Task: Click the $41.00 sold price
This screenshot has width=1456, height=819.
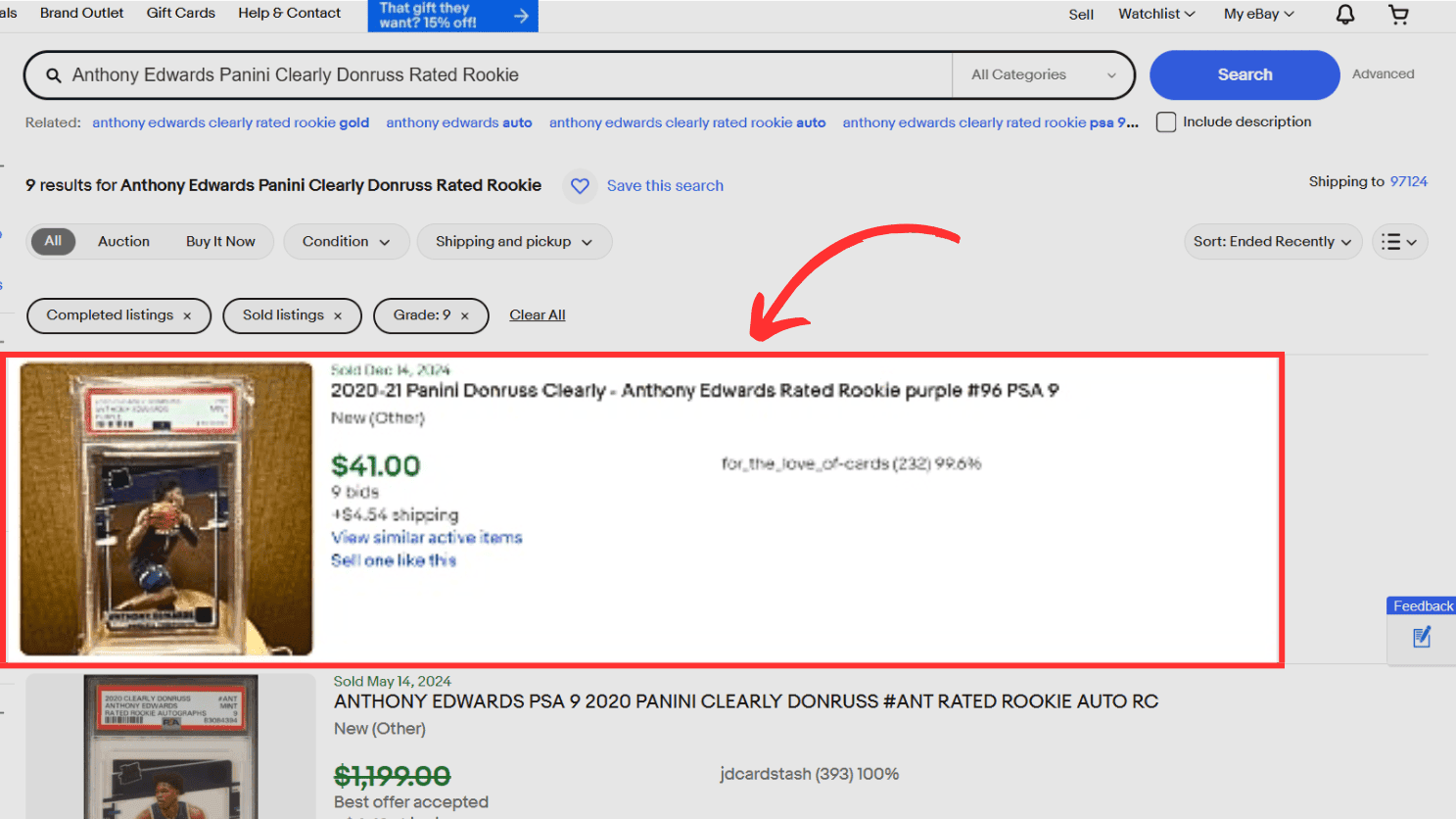Action: (x=376, y=466)
